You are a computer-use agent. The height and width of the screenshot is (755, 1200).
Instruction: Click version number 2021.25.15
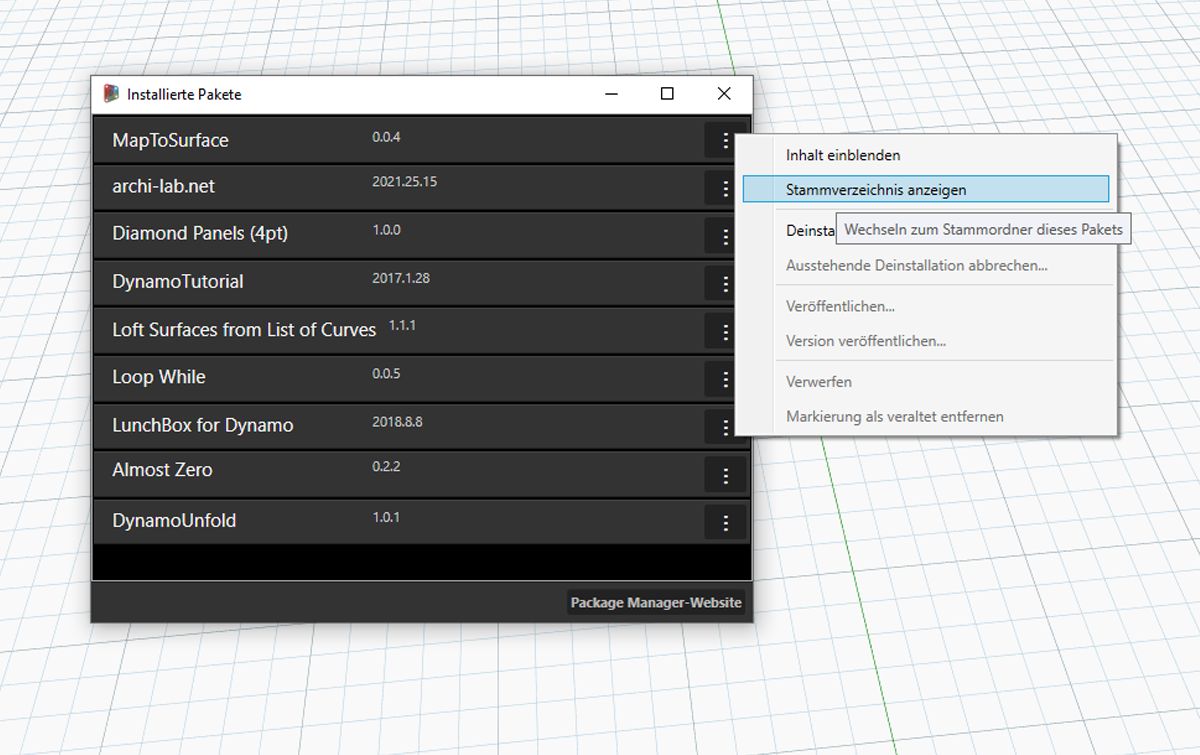405,182
